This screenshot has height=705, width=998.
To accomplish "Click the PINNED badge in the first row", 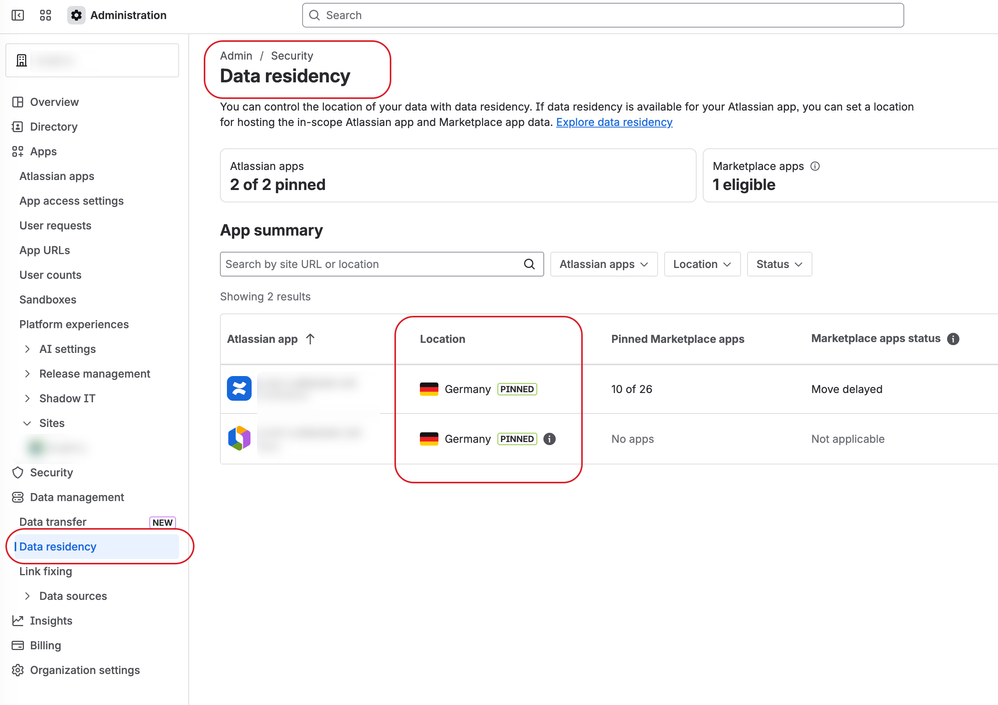I will pos(517,389).
